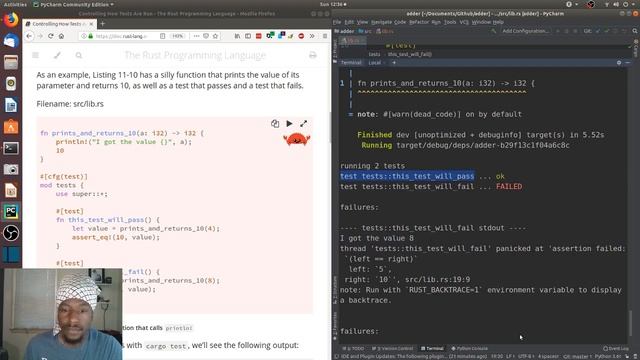
Task: Click 'I got the value 8' output
Action: pyautogui.click(x=377, y=238)
